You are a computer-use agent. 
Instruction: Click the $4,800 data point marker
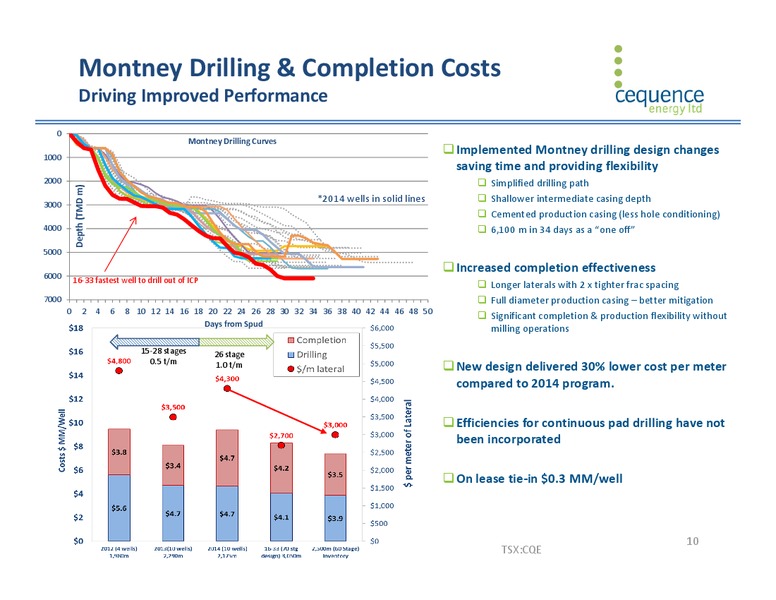pyautogui.click(x=119, y=370)
